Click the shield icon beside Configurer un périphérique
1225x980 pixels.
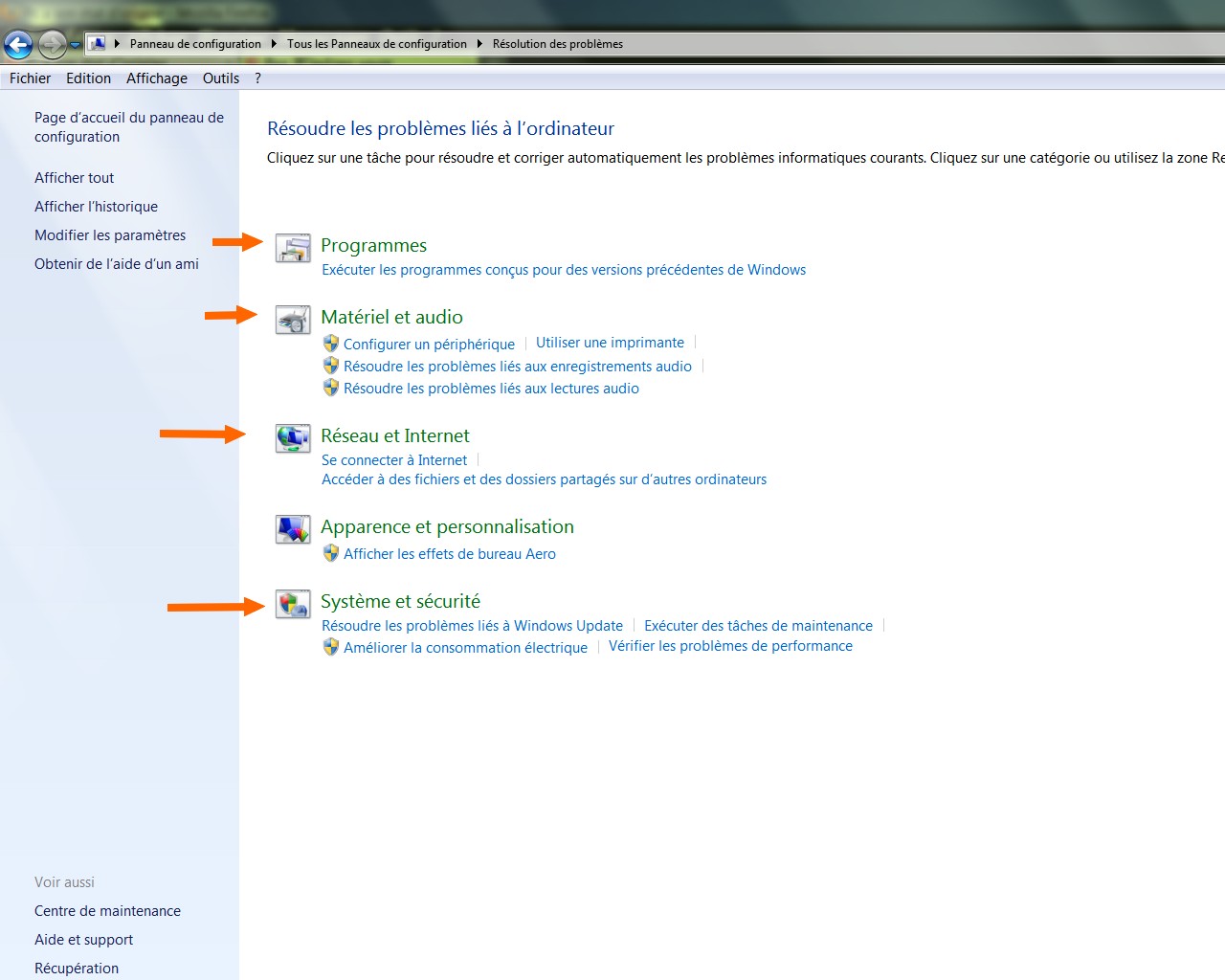(x=331, y=344)
